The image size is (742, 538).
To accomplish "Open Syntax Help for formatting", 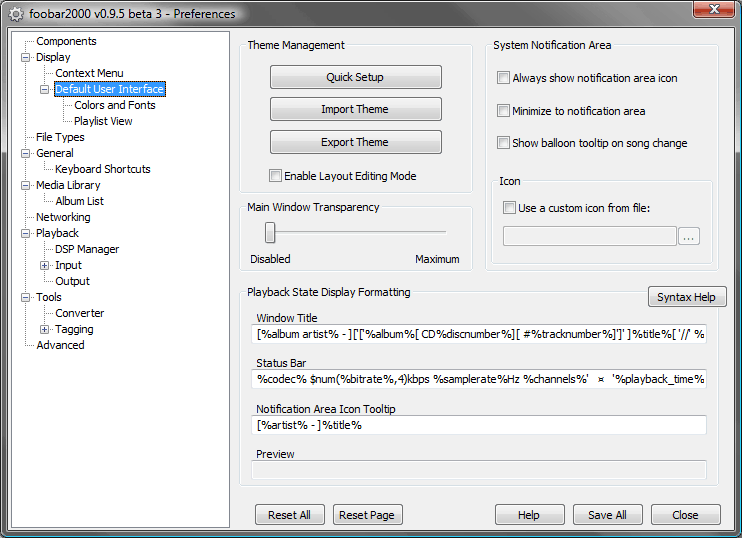I will (x=686, y=297).
